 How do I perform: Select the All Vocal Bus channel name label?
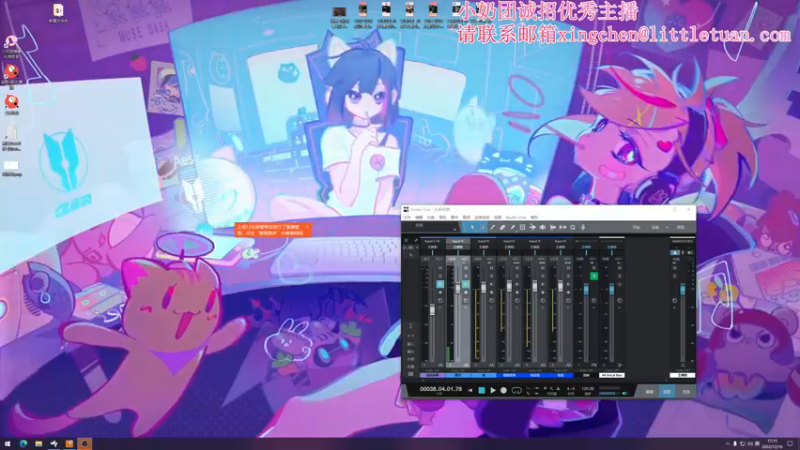coord(612,375)
